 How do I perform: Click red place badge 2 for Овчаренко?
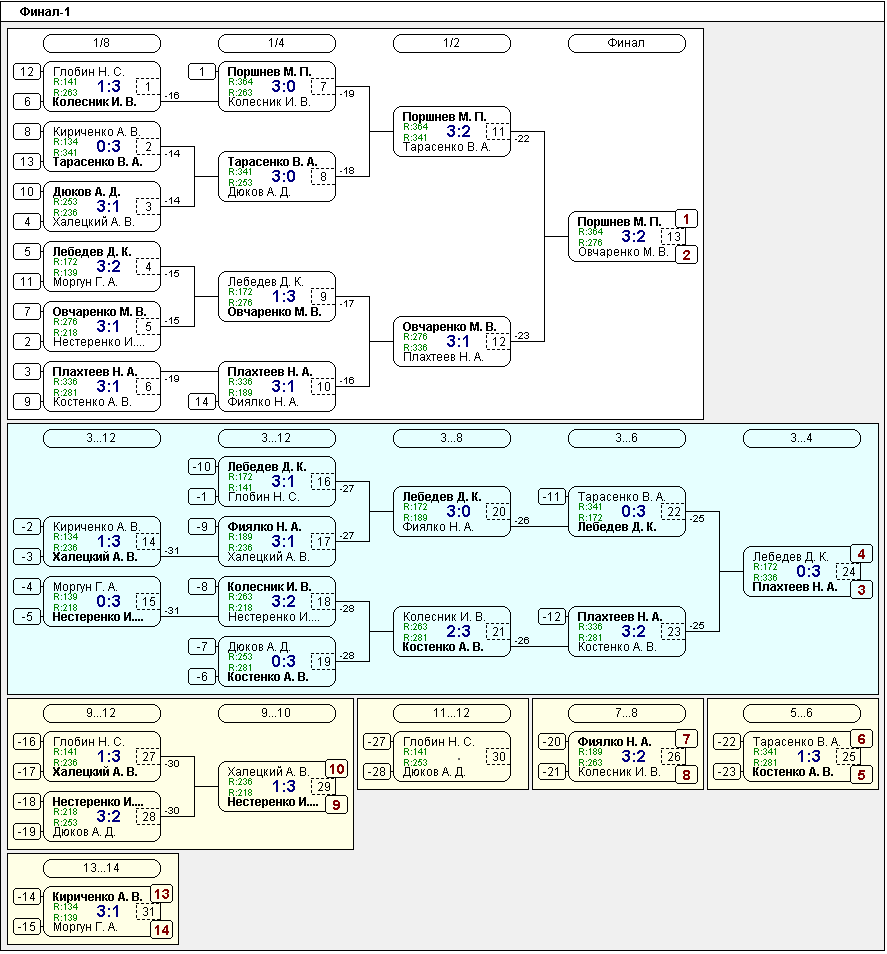click(x=686, y=255)
